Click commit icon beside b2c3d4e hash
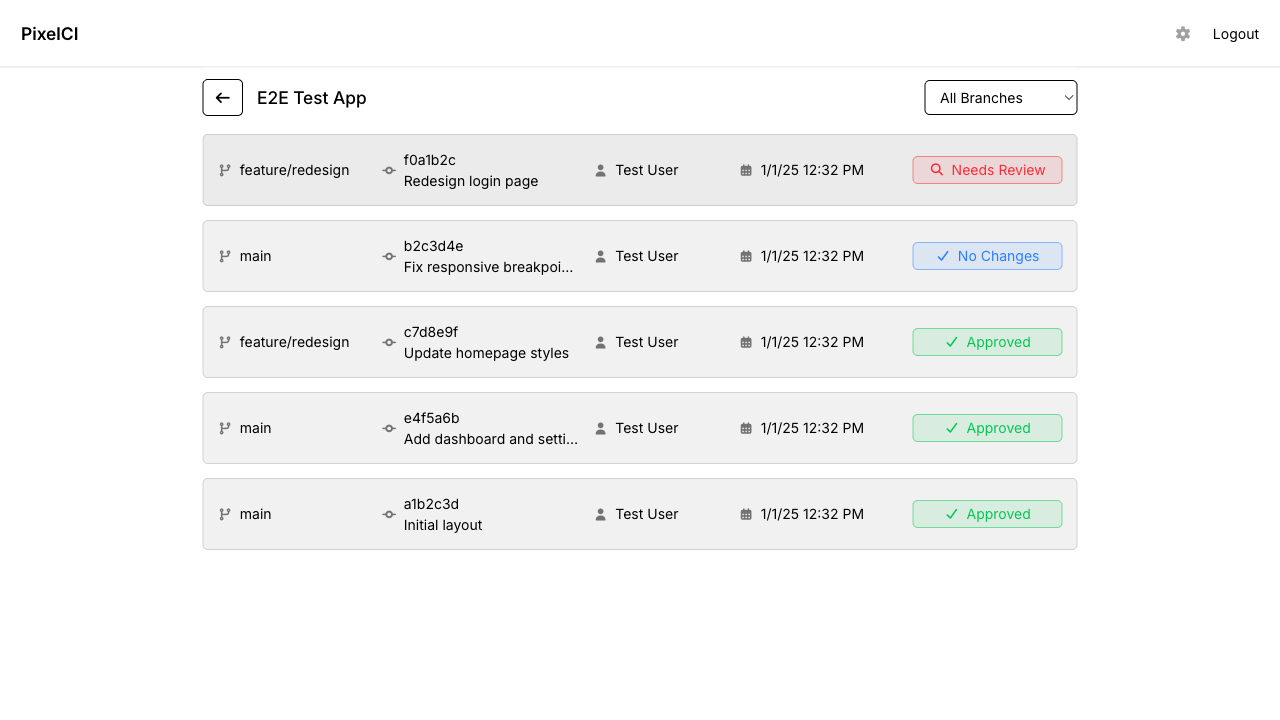 pos(389,257)
